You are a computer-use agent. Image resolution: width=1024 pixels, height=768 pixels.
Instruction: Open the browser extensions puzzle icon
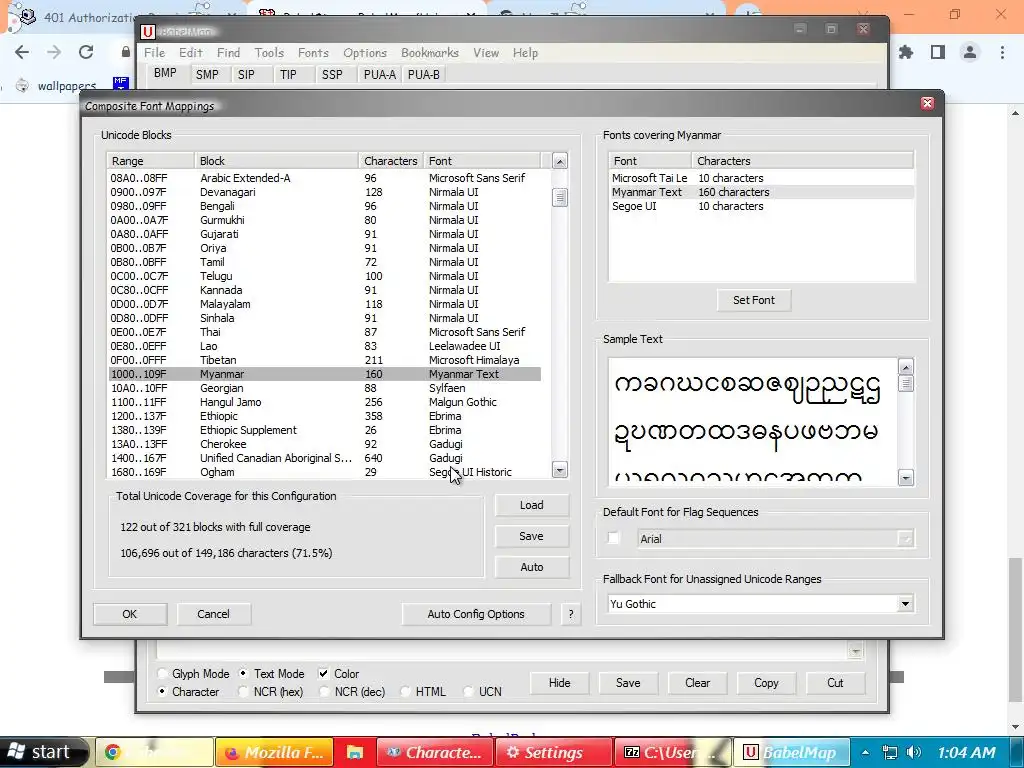(906, 52)
